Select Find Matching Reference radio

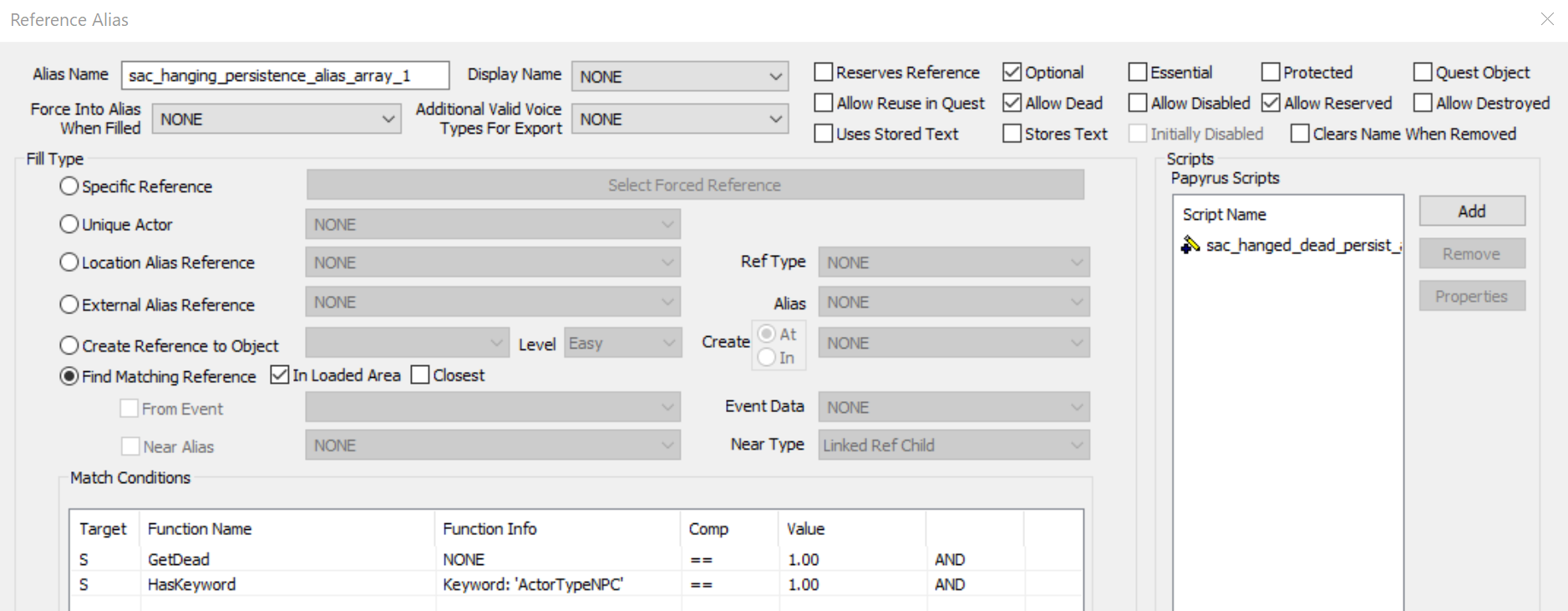coord(69,377)
